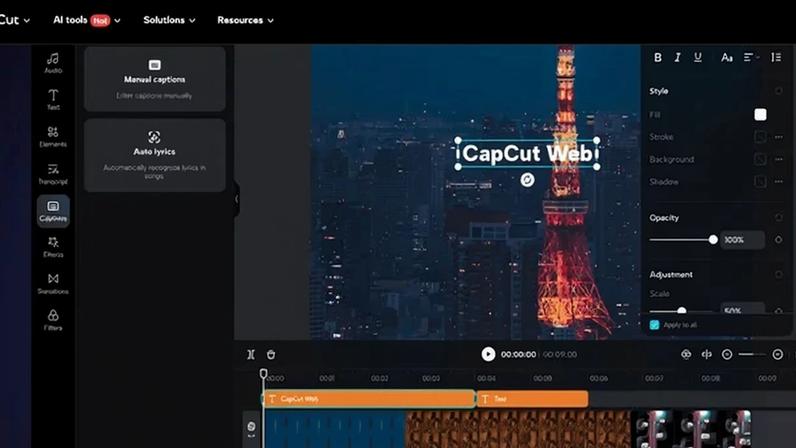Enable the Stroke checkbox
This screenshot has width=796, height=448.
coord(760,137)
